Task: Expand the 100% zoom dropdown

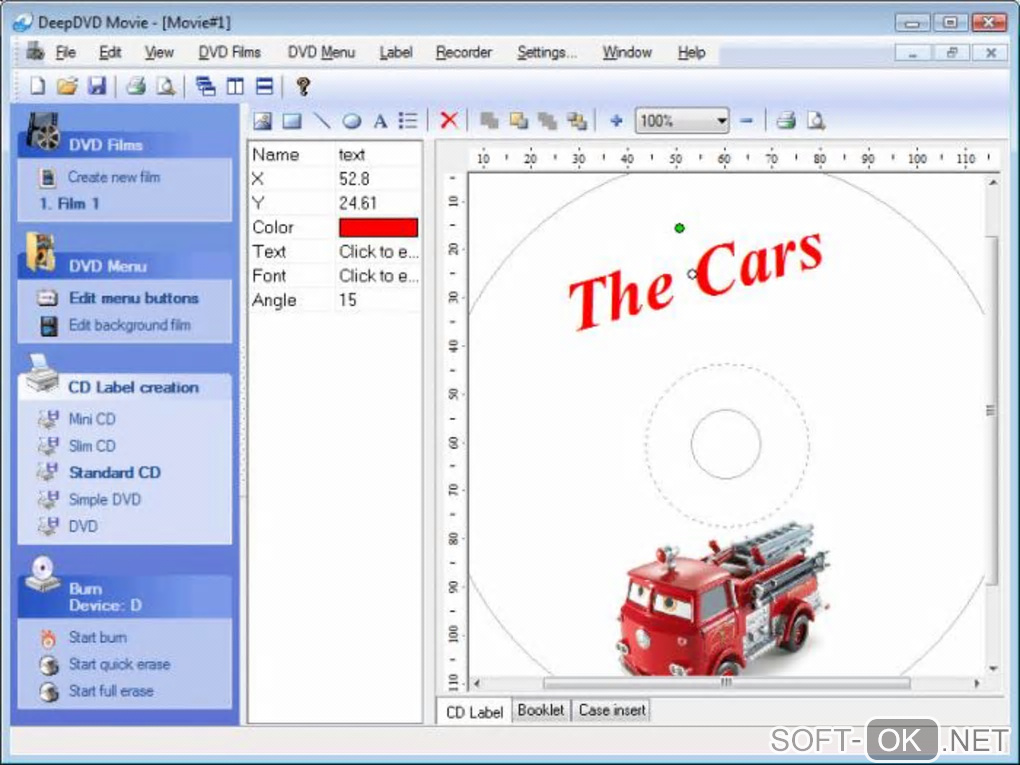Action: click(721, 121)
